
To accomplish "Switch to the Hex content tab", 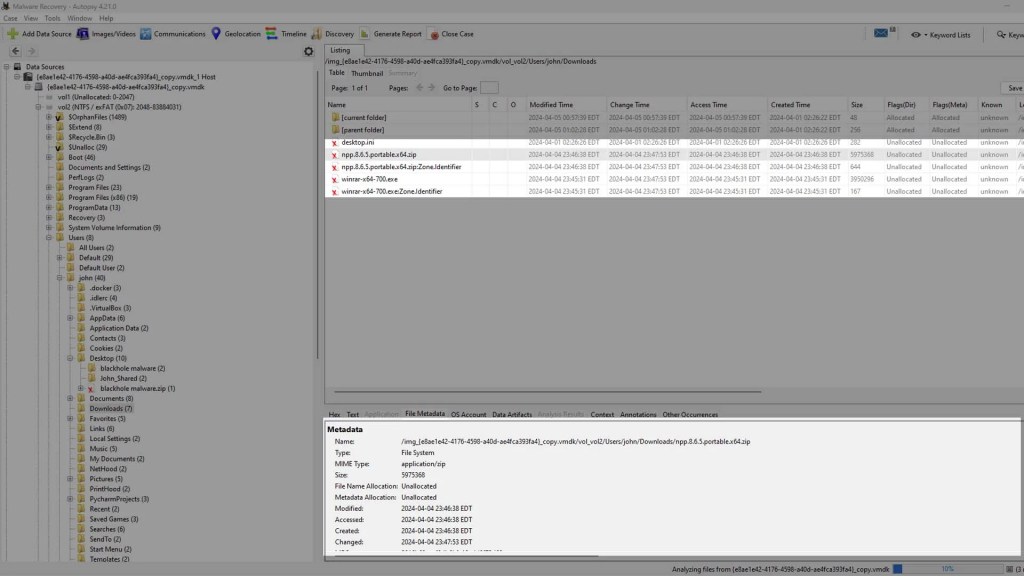I will pyautogui.click(x=334, y=414).
